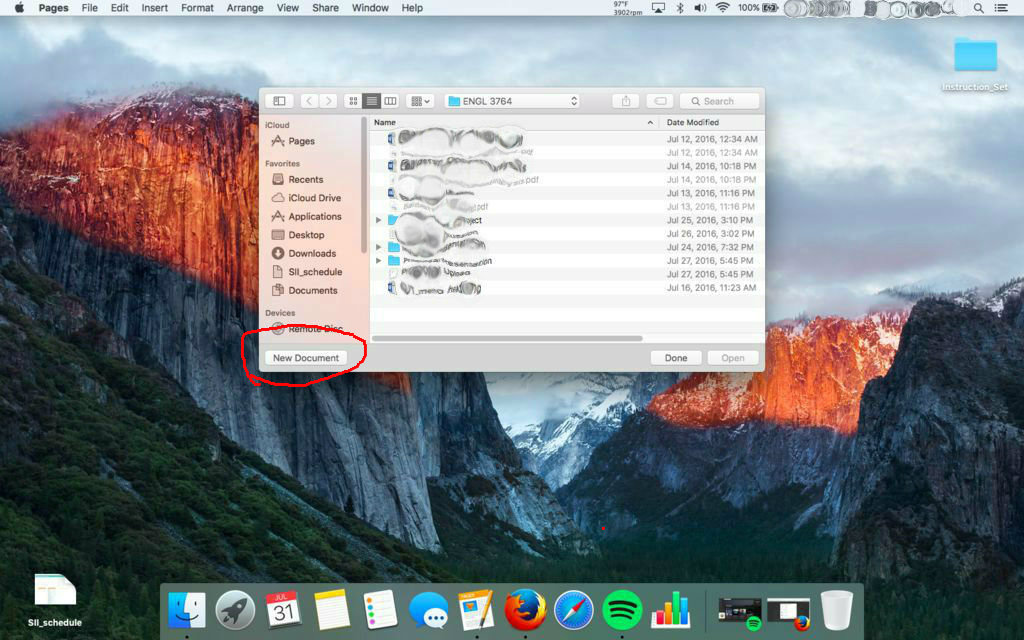The width and height of the screenshot is (1024, 640).
Task: Open Calendar from the Dock
Action: 283,610
